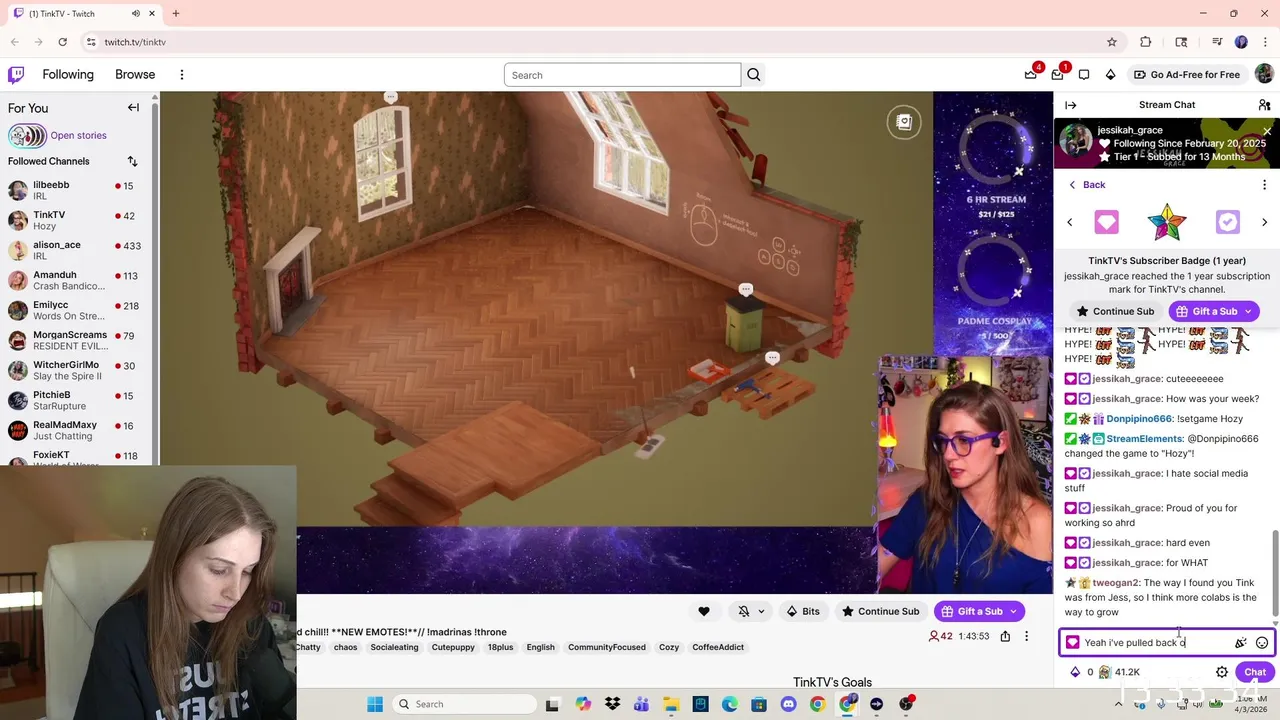This screenshot has width=1280, height=720.
Task: Show the previous badge in carousel
Action: point(1069,222)
